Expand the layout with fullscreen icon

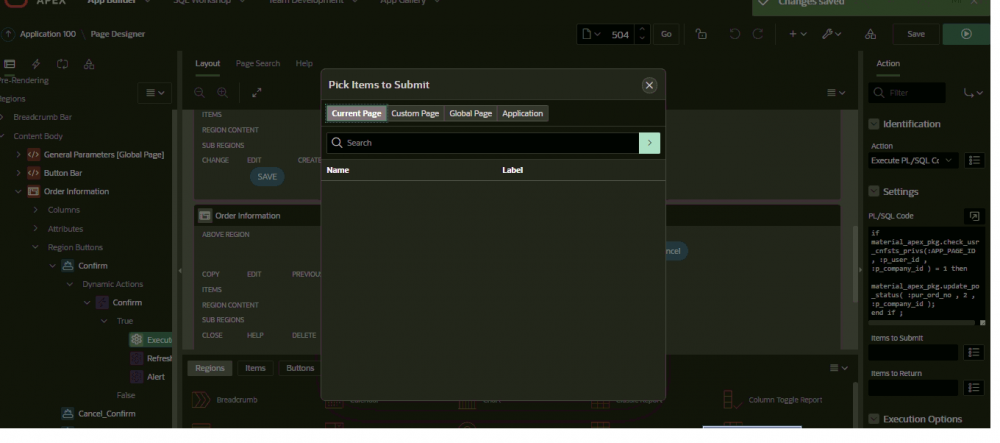(257, 93)
